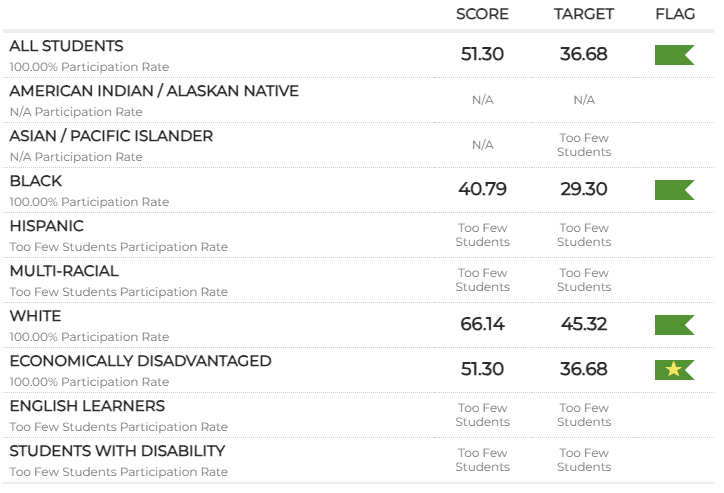The height and width of the screenshot is (493, 724).
Task: Select the WHITE subgroup label
Action: [x=36, y=316]
